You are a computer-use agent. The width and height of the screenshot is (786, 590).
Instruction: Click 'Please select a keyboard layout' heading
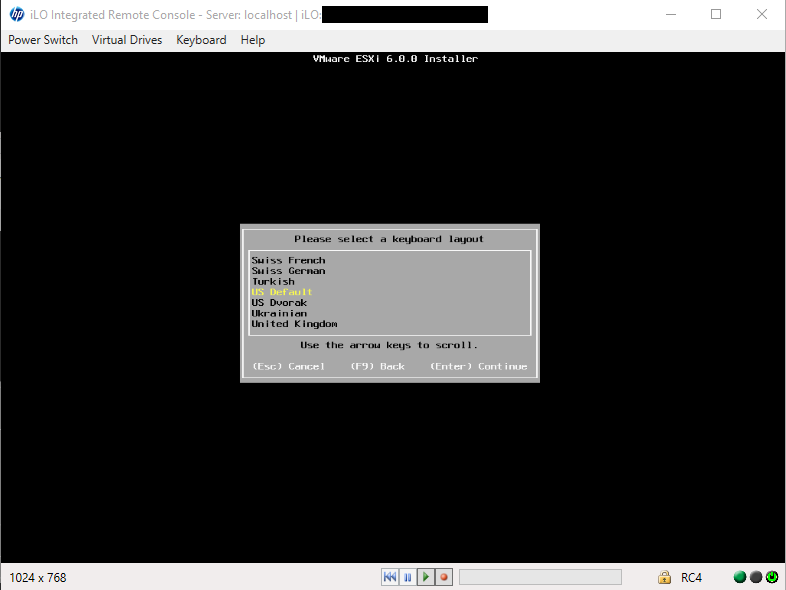point(389,239)
